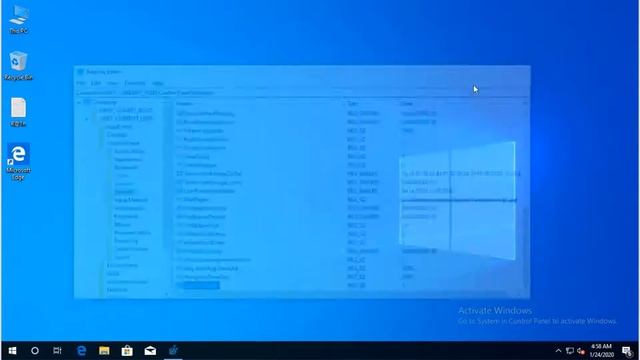
Task: Open Favorites menu in Registry Editor
Action: 135,83
